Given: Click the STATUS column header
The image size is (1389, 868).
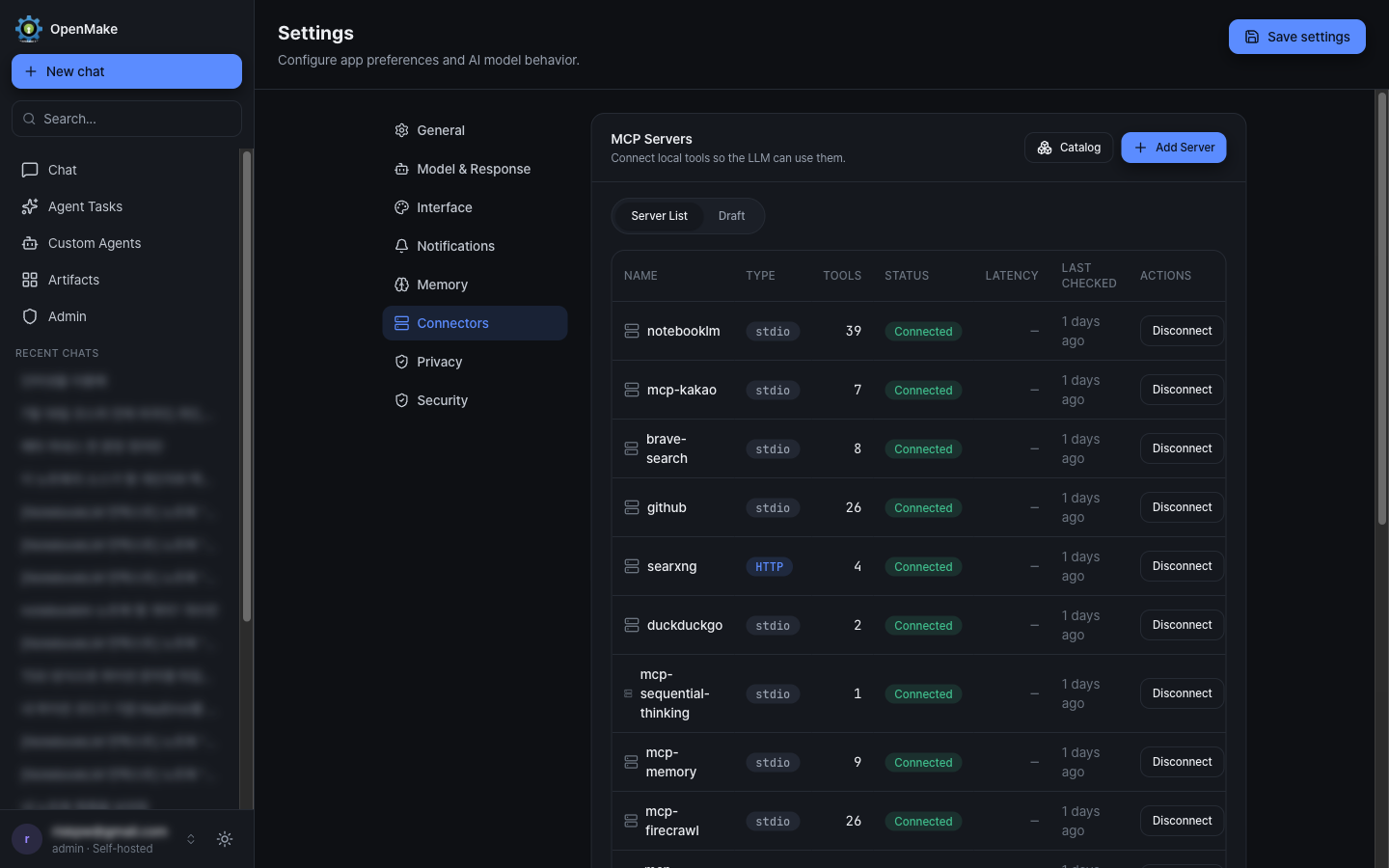Looking at the screenshot, I should pos(907,276).
